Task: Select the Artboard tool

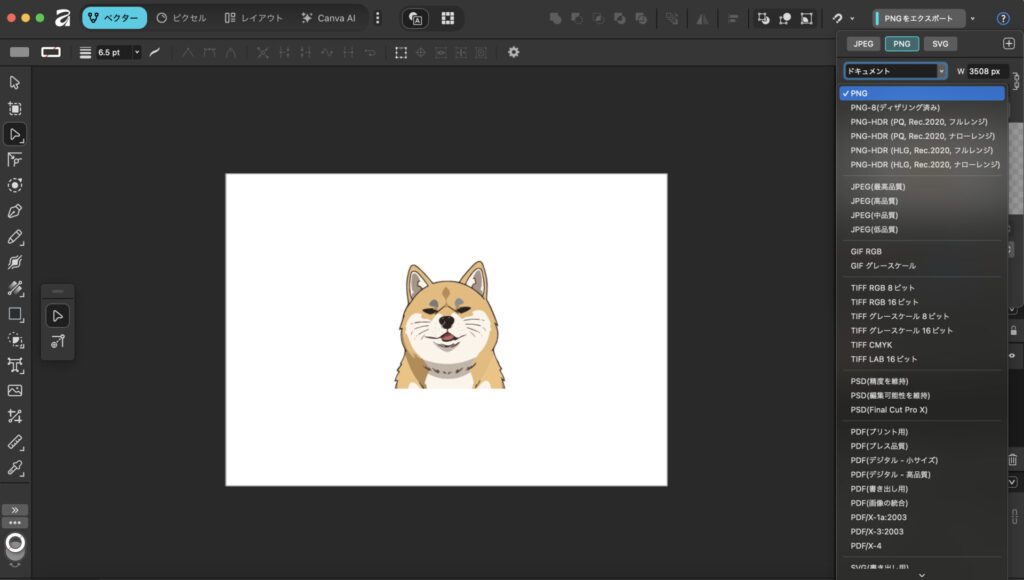Action: click(15, 108)
